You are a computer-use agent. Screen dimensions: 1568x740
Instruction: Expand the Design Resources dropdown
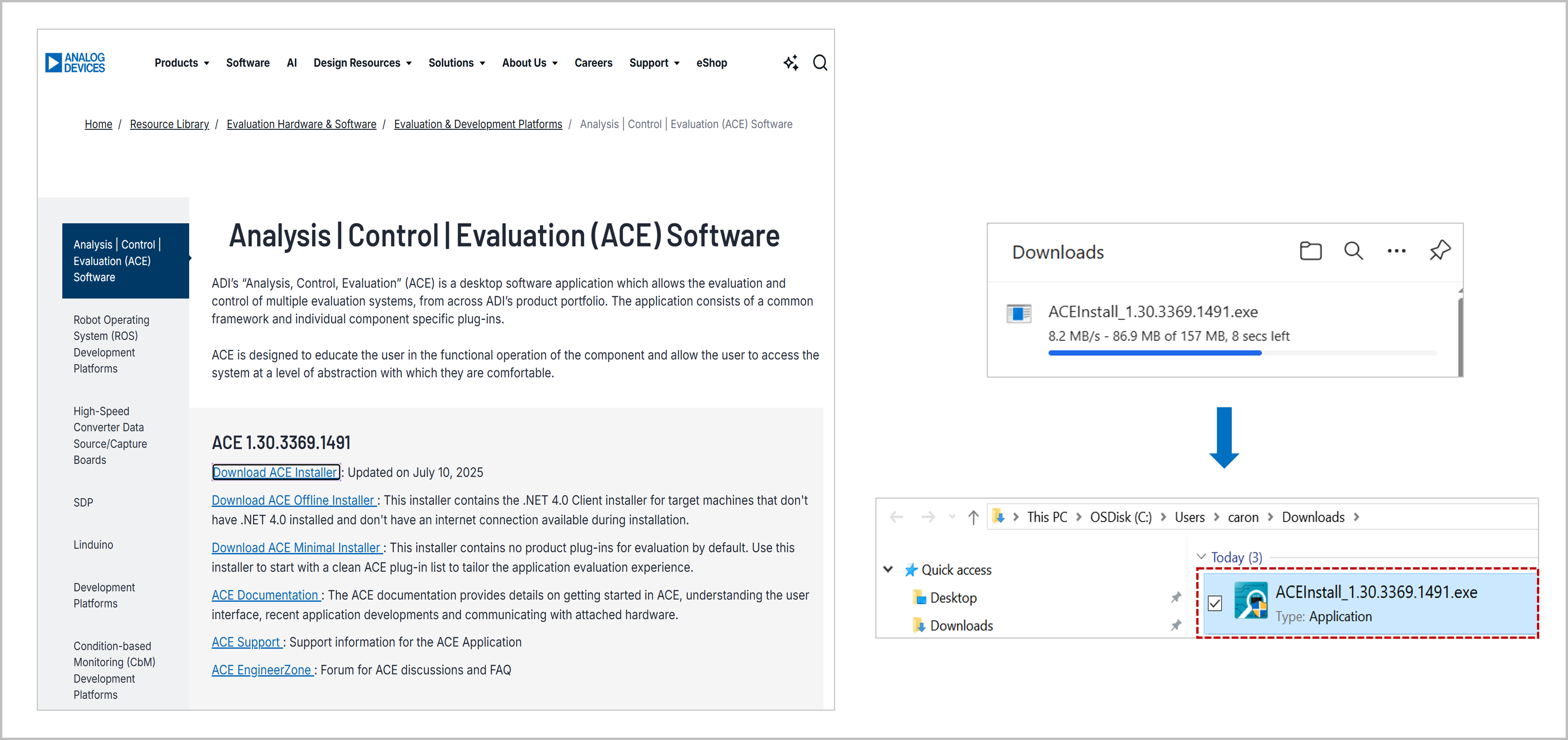[408, 63]
